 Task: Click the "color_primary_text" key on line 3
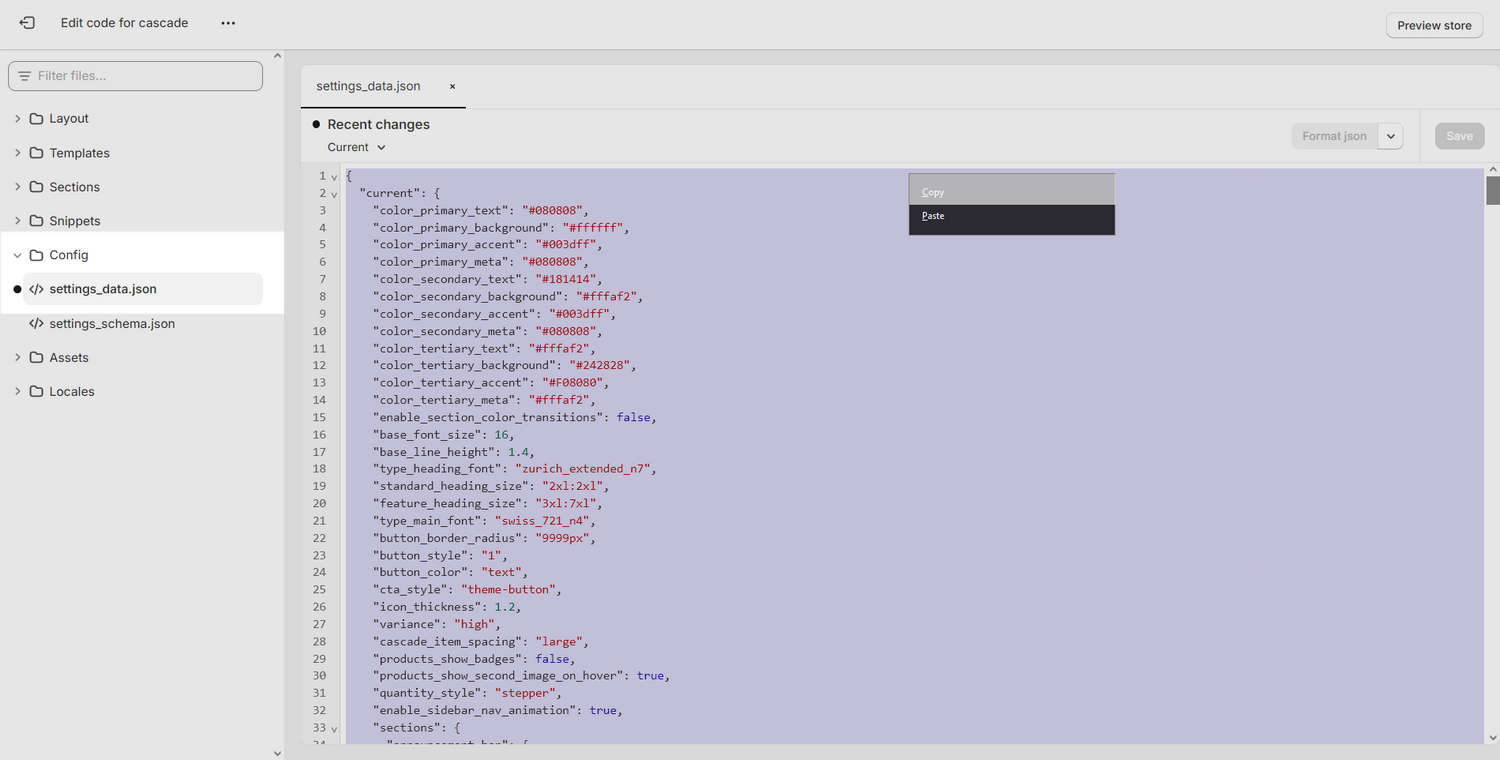point(444,211)
